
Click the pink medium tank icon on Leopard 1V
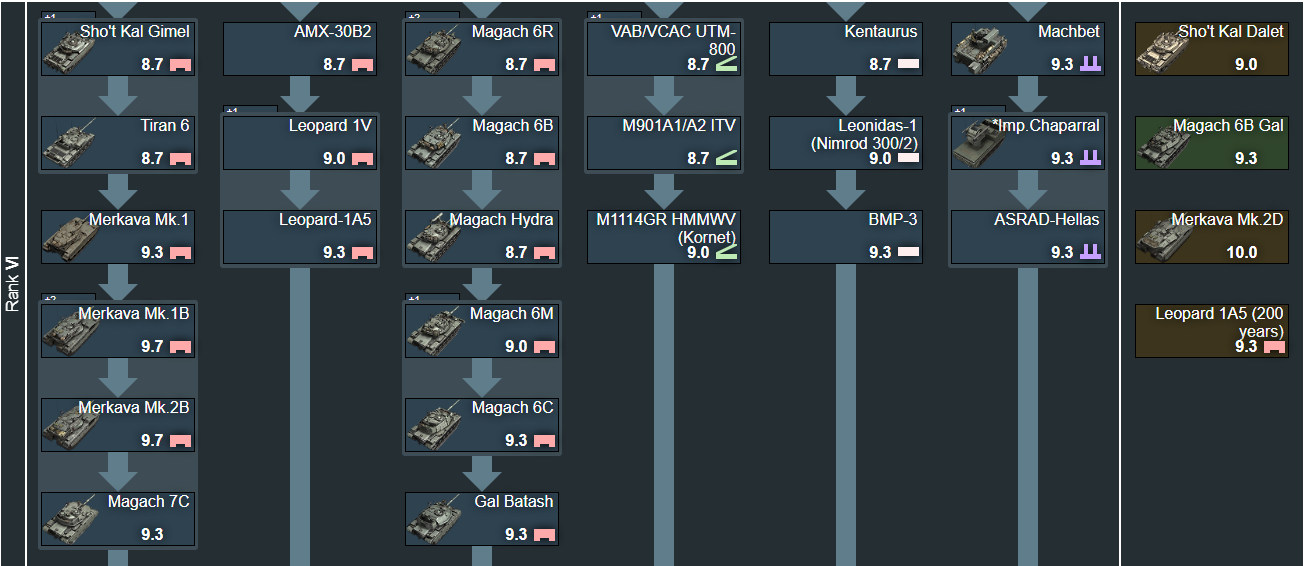click(x=362, y=159)
